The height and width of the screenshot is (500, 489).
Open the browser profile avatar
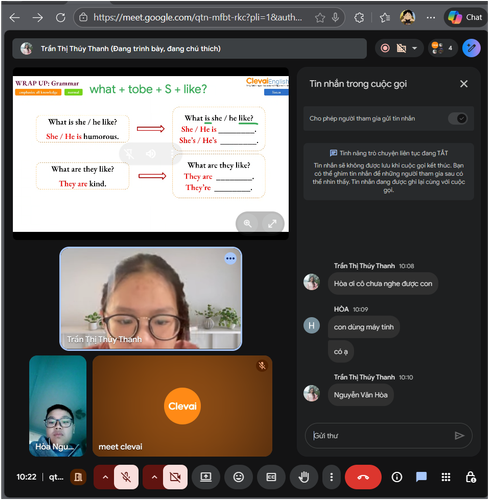[x=407, y=17]
